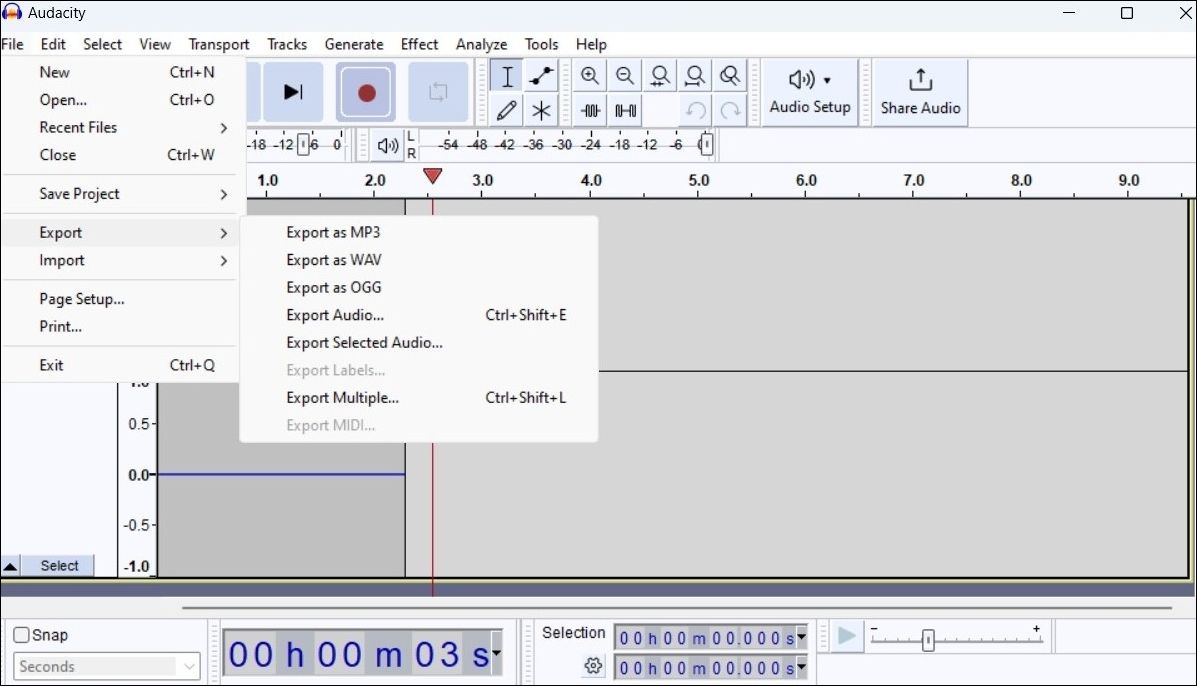Image resolution: width=1197 pixels, height=686 pixels.
Task: Click the playhead marker on the timeline
Action: pyautogui.click(x=432, y=176)
